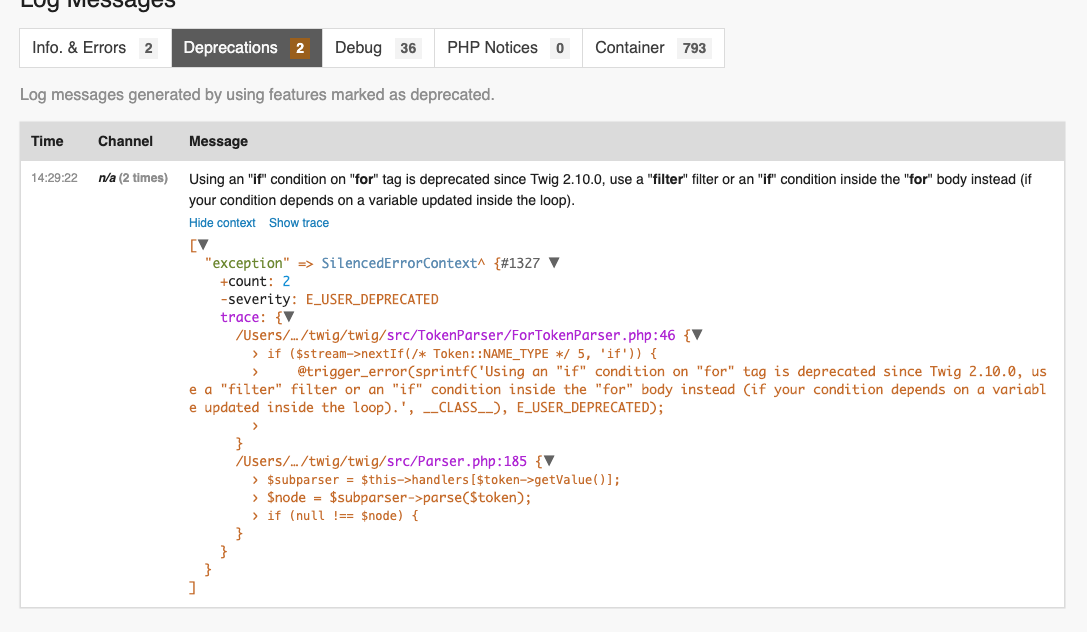Click the Debug count badge 36
The image size is (1087, 632).
pos(408,49)
